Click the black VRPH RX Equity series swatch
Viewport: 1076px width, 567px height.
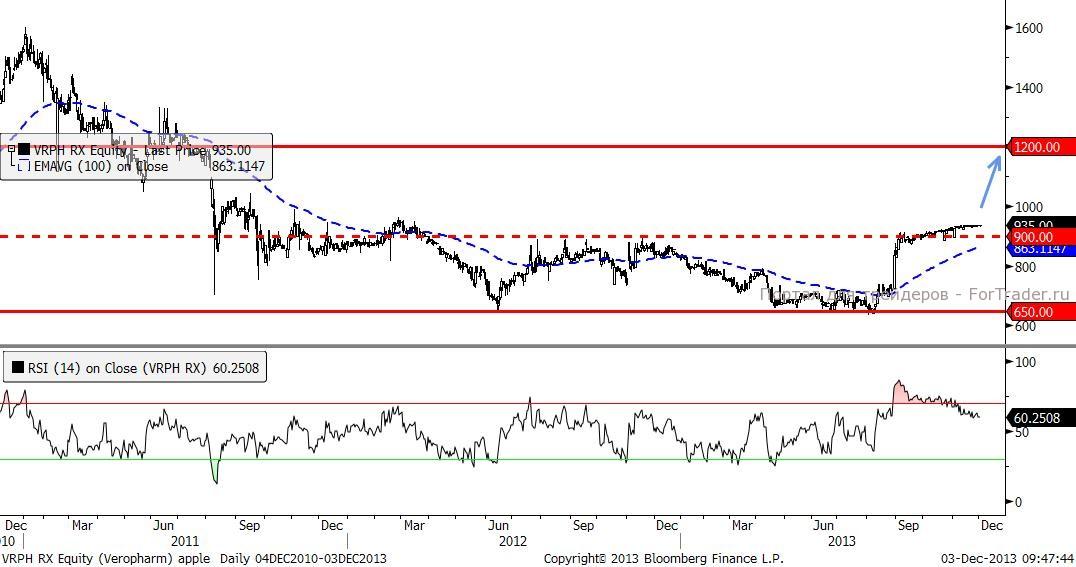24,150
